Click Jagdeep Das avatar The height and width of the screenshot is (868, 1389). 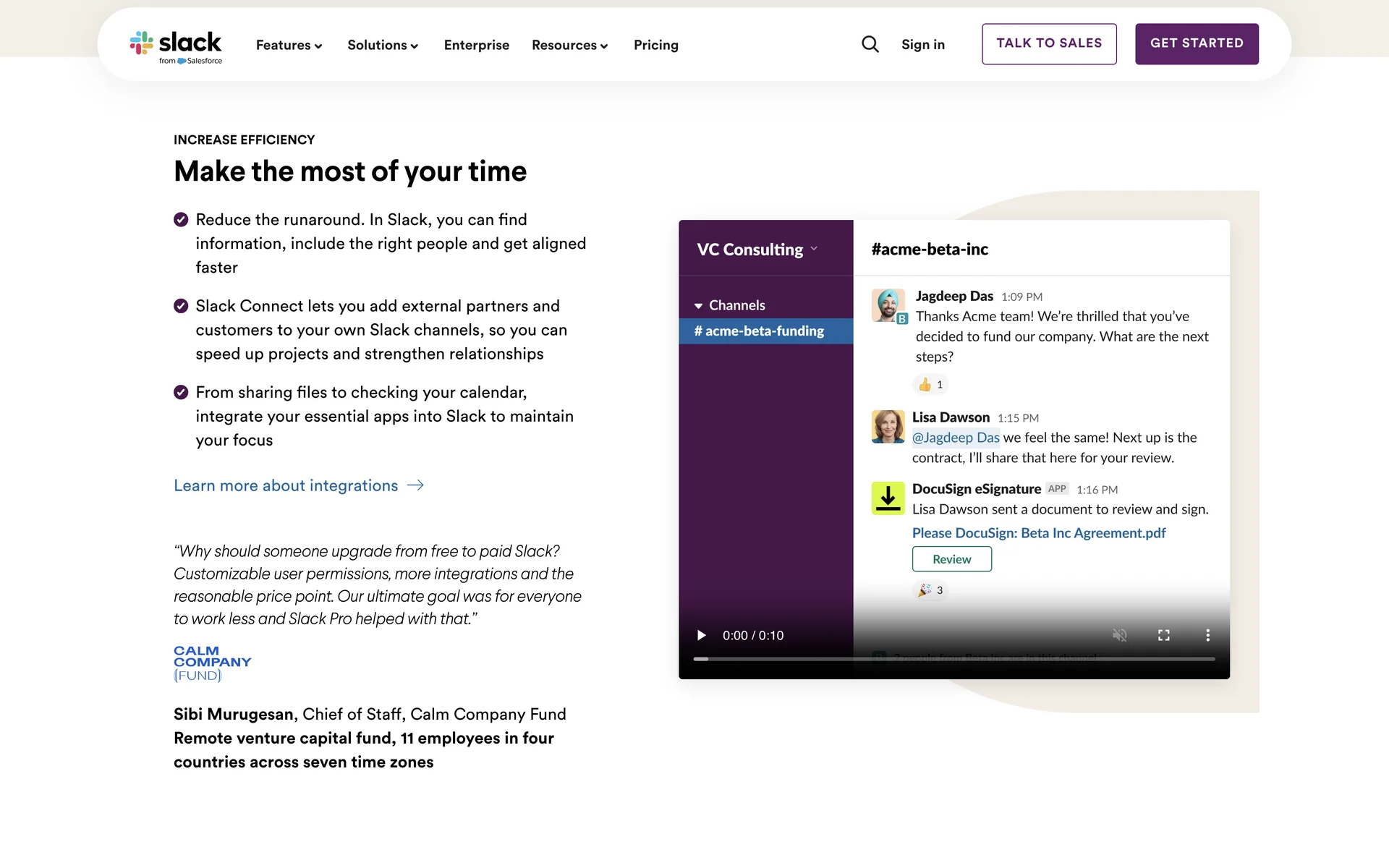pyautogui.click(x=888, y=305)
